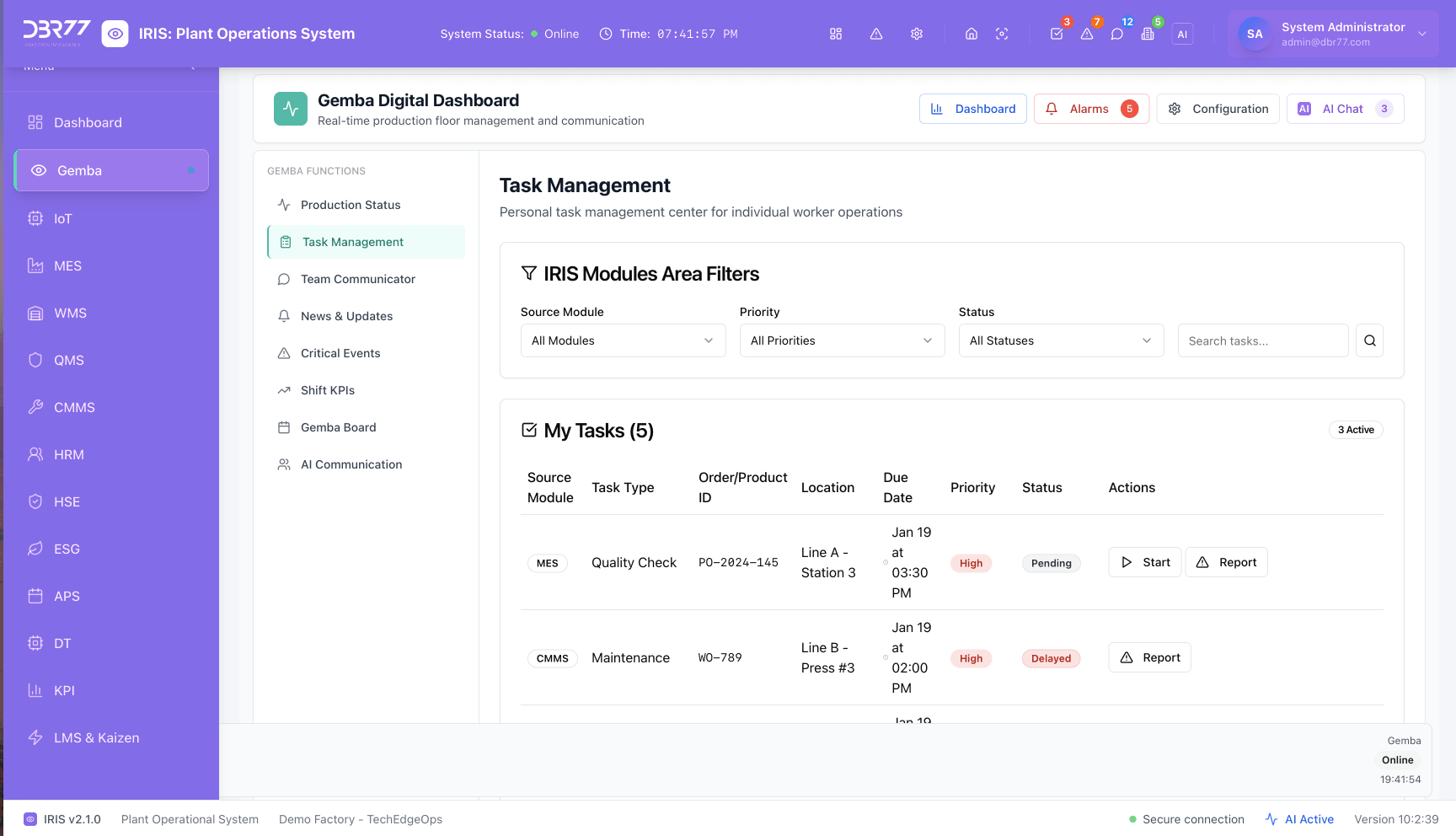Expand the All Priorities dropdown
This screenshot has width=1456, height=836.
[842, 340]
